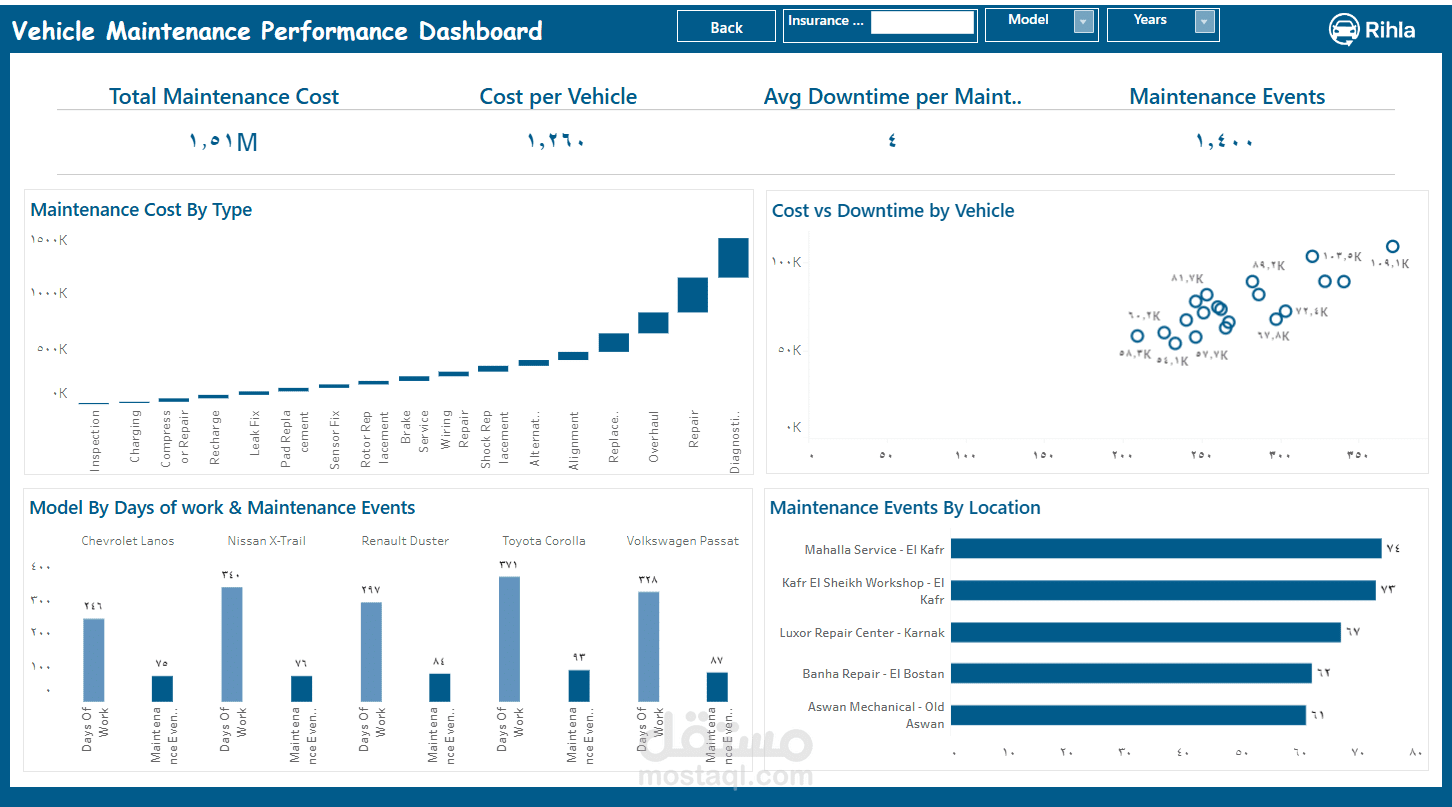Click the scatter point labeled 89.2K
1452x807 pixels.
pyautogui.click(x=1252, y=281)
